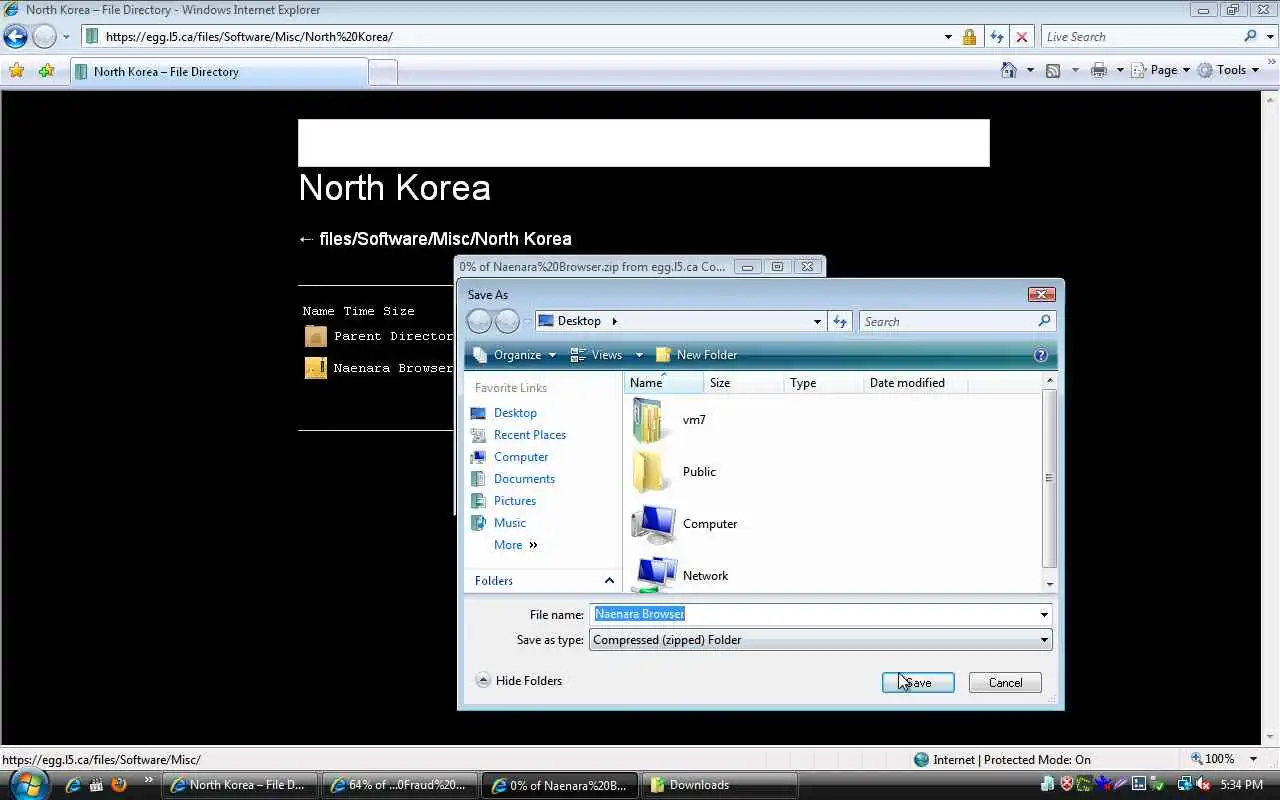Switch to 64% of Fraud download taskbar item
This screenshot has width=1280, height=800.
402,785
